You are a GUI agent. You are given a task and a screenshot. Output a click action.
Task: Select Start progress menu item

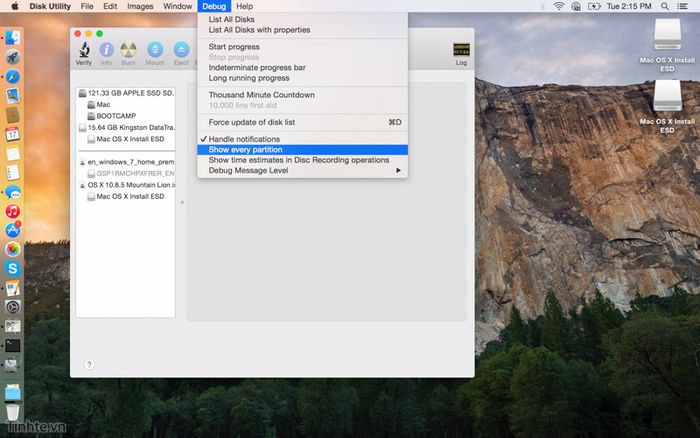(x=302, y=46)
